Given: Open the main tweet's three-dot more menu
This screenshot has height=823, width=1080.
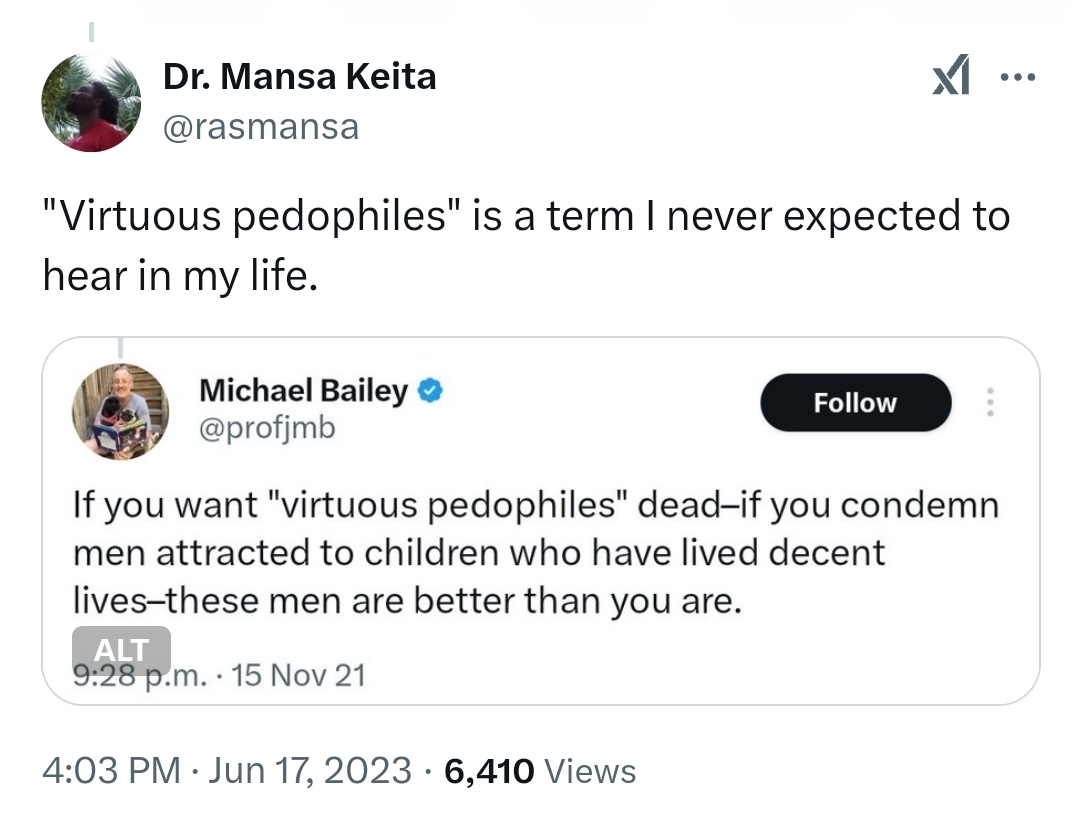Looking at the screenshot, I should click(1020, 78).
